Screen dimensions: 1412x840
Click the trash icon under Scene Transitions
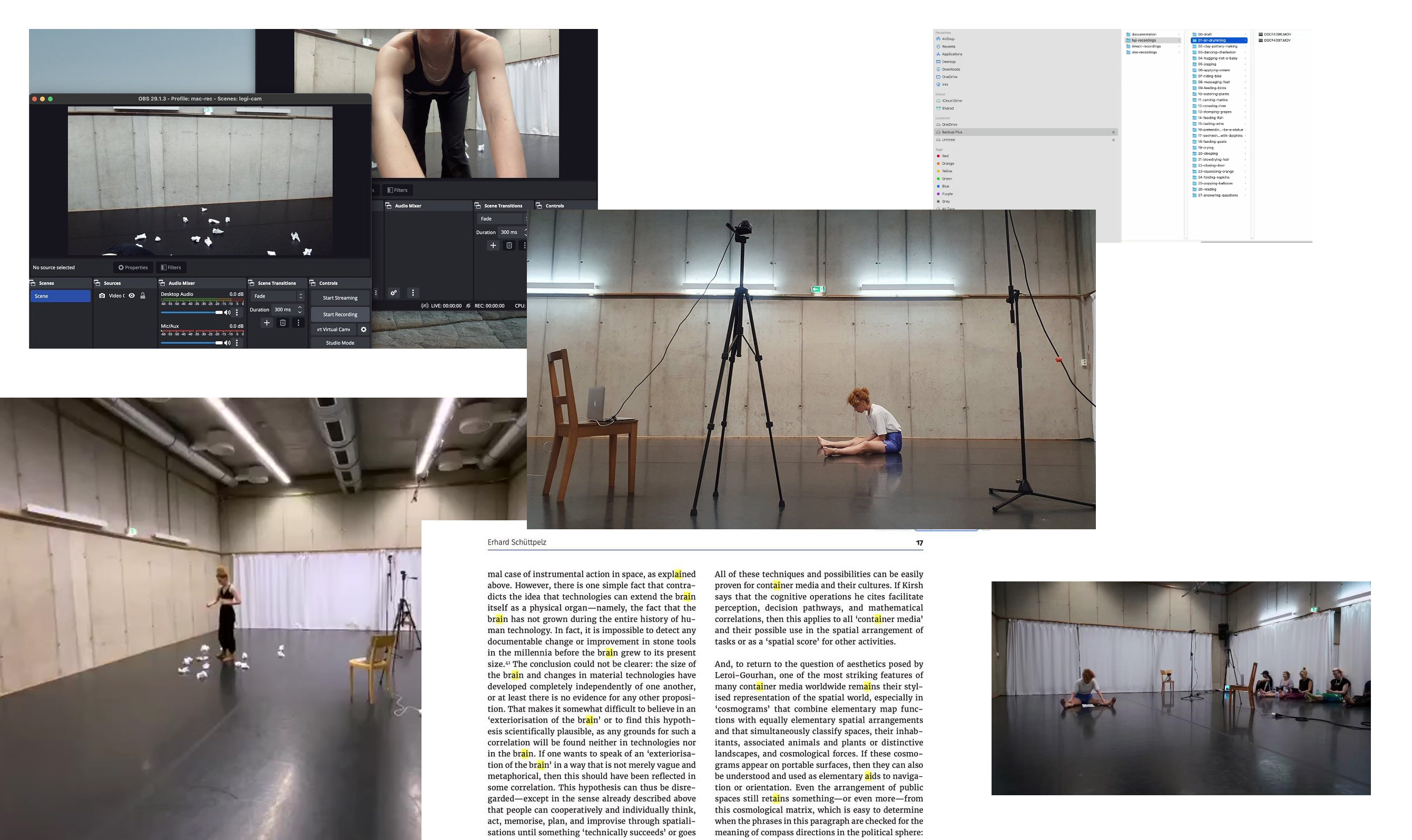282,323
